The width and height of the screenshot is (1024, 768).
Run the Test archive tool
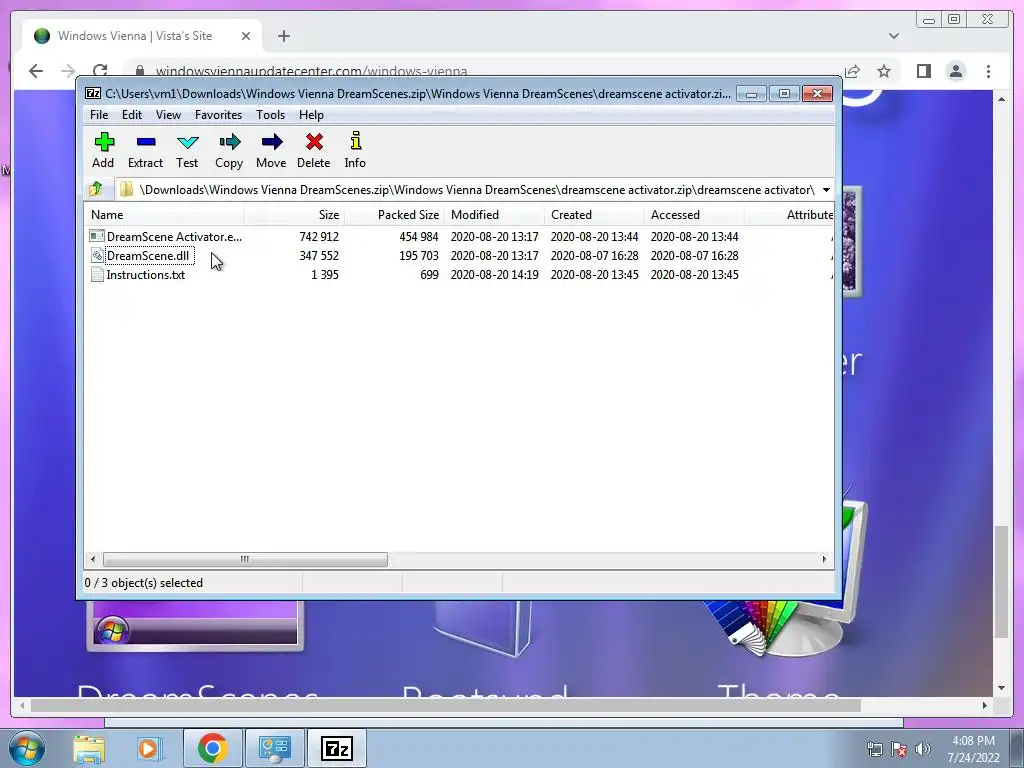[x=187, y=150]
